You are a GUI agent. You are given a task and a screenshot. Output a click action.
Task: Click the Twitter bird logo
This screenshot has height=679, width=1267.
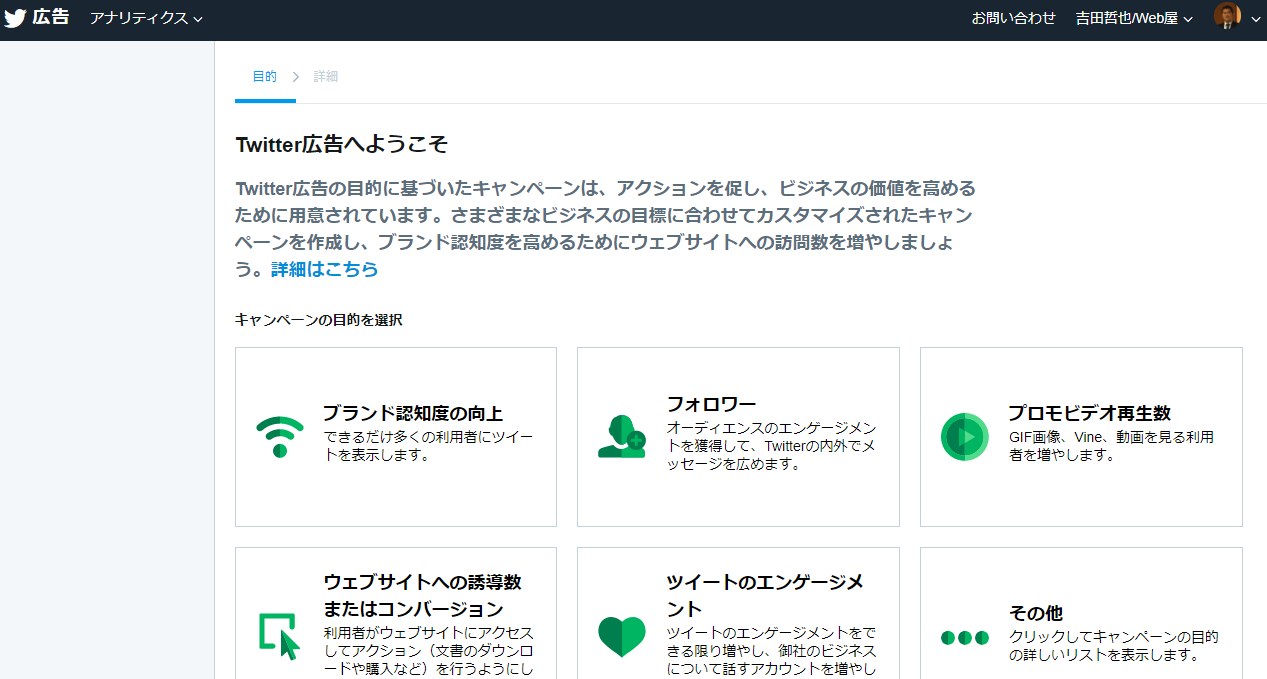pyautogui.click(x=15, y=18)
